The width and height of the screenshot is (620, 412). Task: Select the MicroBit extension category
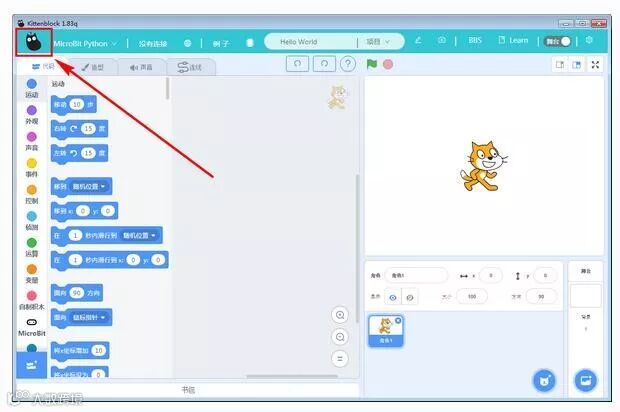32,327
